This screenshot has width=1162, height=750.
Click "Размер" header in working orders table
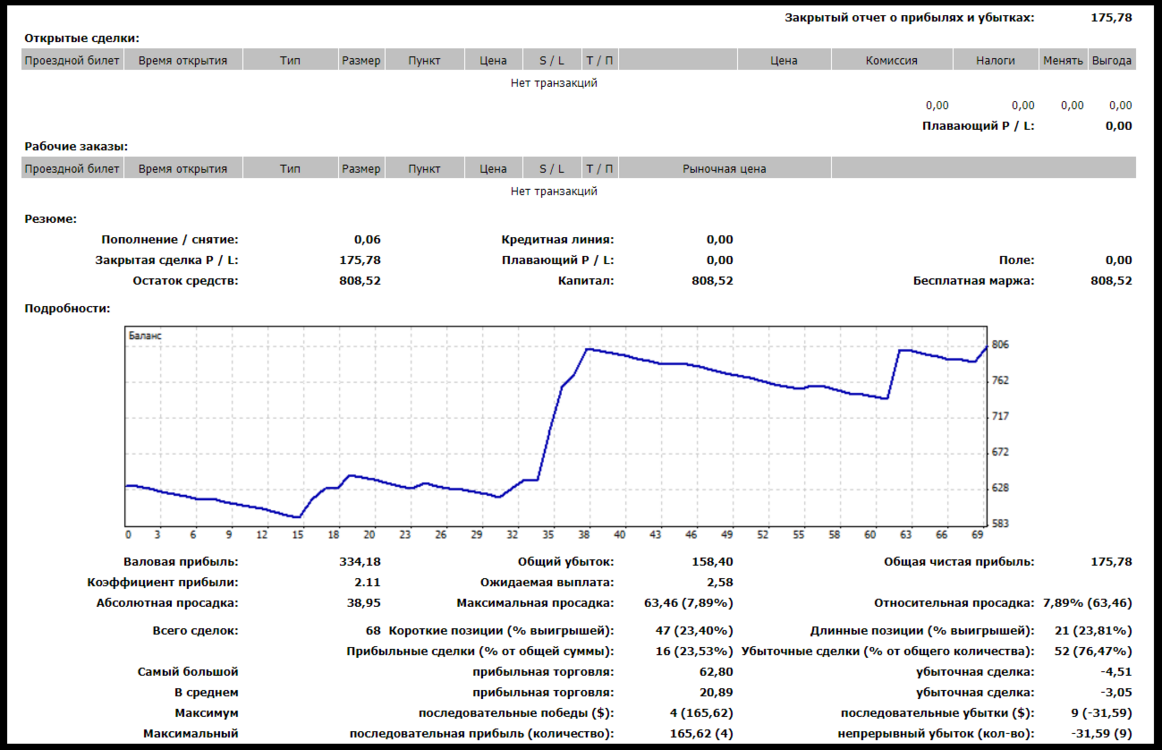[x=361, y=169]
